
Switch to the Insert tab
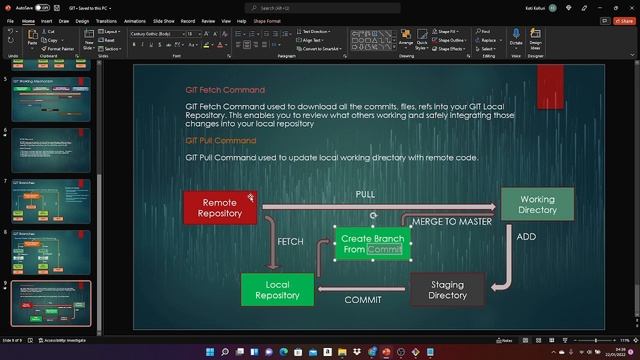pos(46,21)
